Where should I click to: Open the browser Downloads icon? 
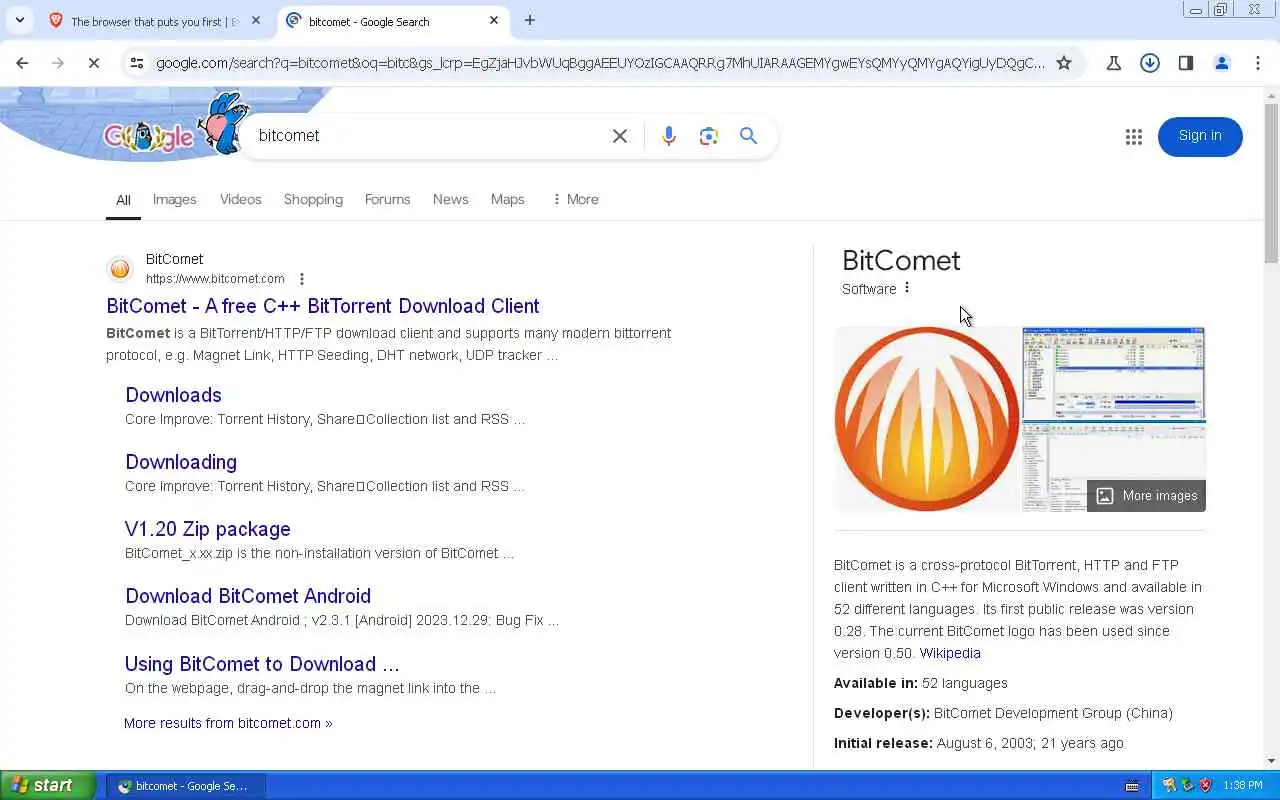(x=1150, y=63)
